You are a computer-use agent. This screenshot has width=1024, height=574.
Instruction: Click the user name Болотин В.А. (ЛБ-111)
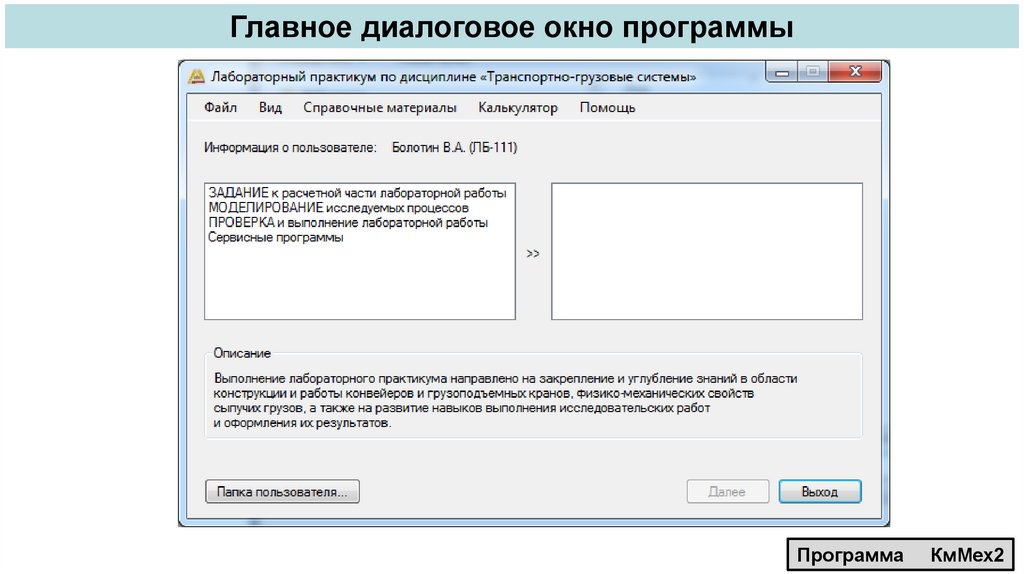pyautogui.click(x=455, y=148)
